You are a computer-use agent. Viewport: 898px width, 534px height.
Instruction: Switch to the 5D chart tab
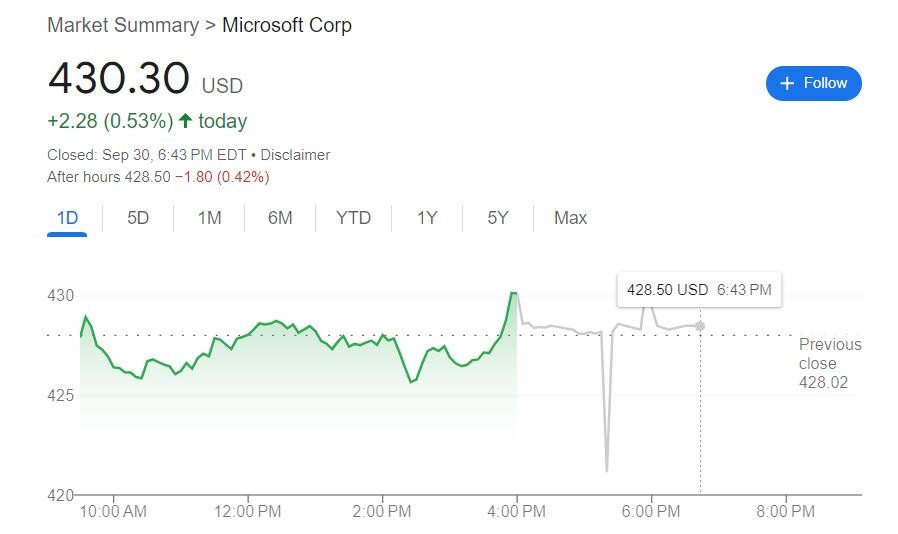pyautogui.click(x=138, y=218)
